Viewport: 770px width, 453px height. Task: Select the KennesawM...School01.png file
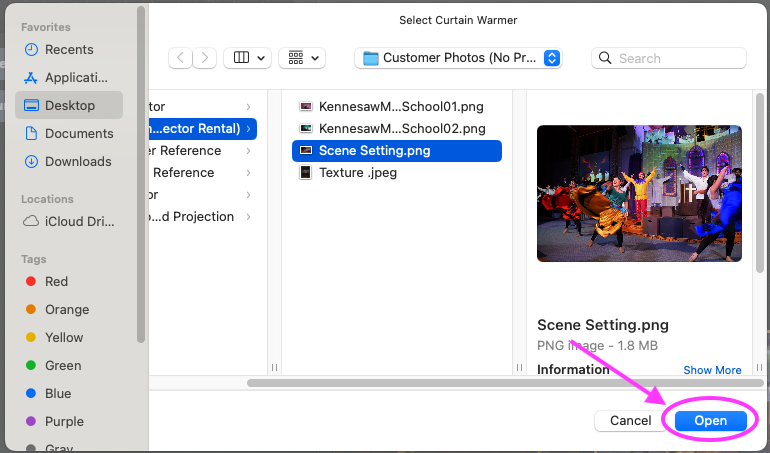[401, 106]
